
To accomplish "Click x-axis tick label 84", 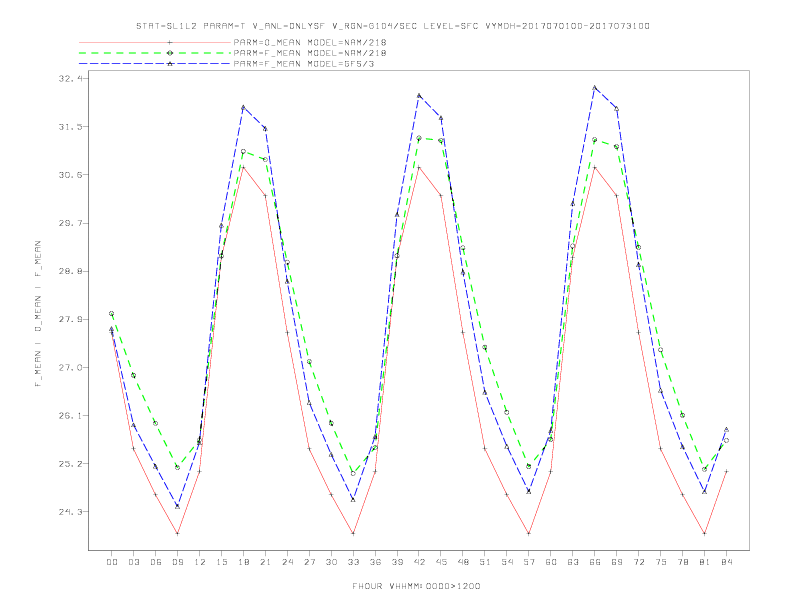I will tap(727, 562).
